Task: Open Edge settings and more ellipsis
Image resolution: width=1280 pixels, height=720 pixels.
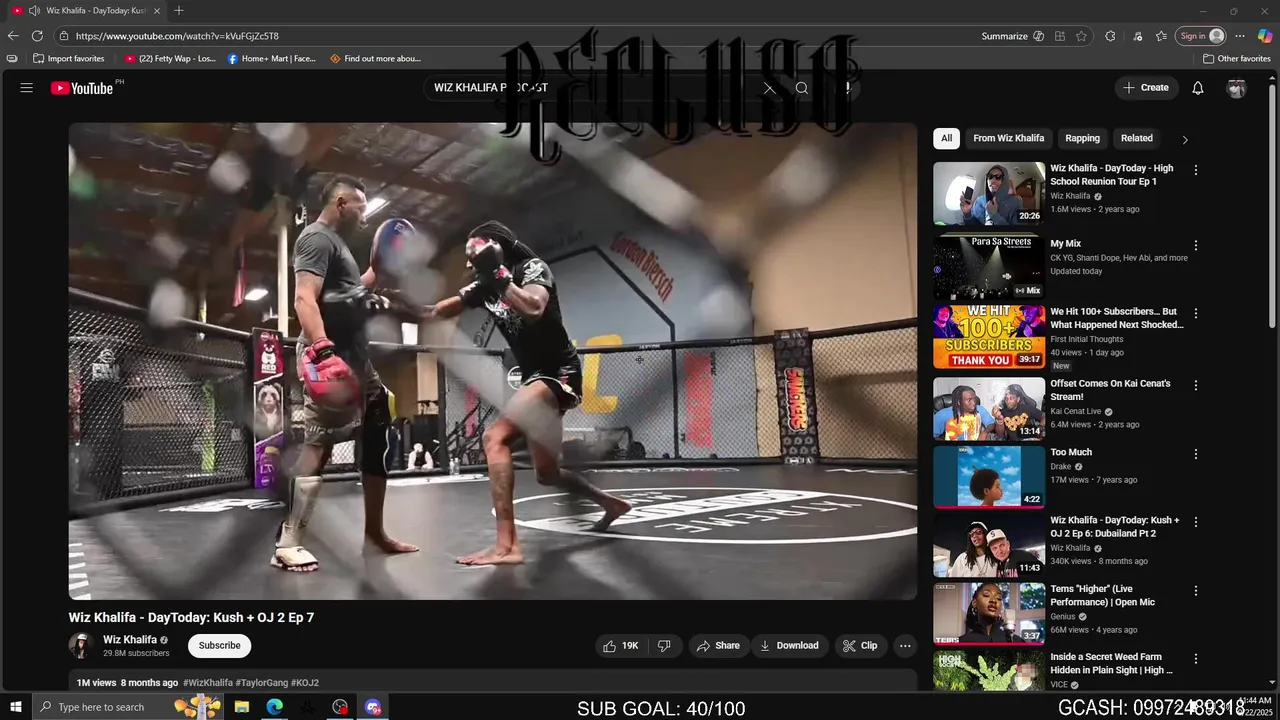Action: 1242,36
